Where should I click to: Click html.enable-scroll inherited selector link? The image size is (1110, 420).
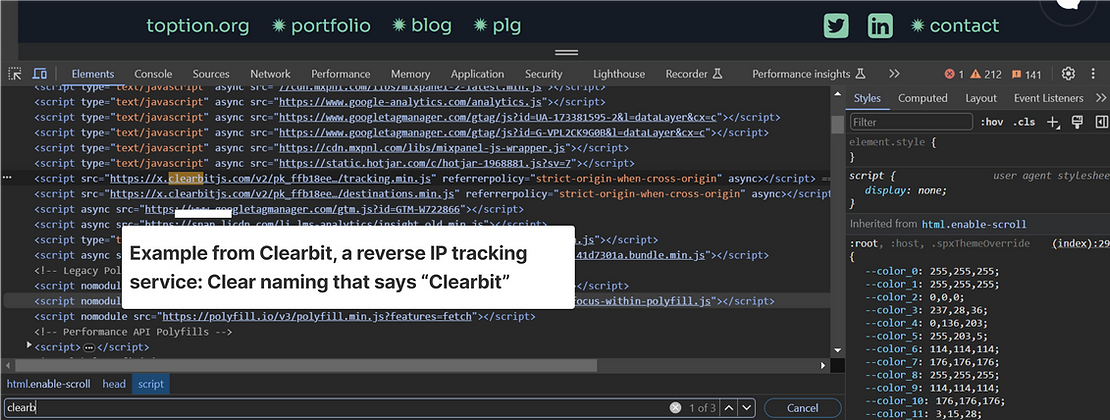[x=974, y=224]
